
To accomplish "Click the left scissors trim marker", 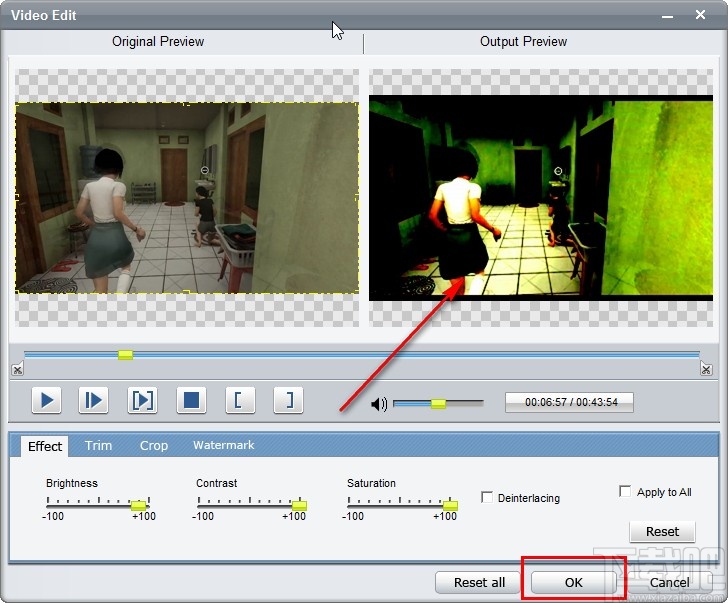I will pyautogui.click(x=17, y=370).
